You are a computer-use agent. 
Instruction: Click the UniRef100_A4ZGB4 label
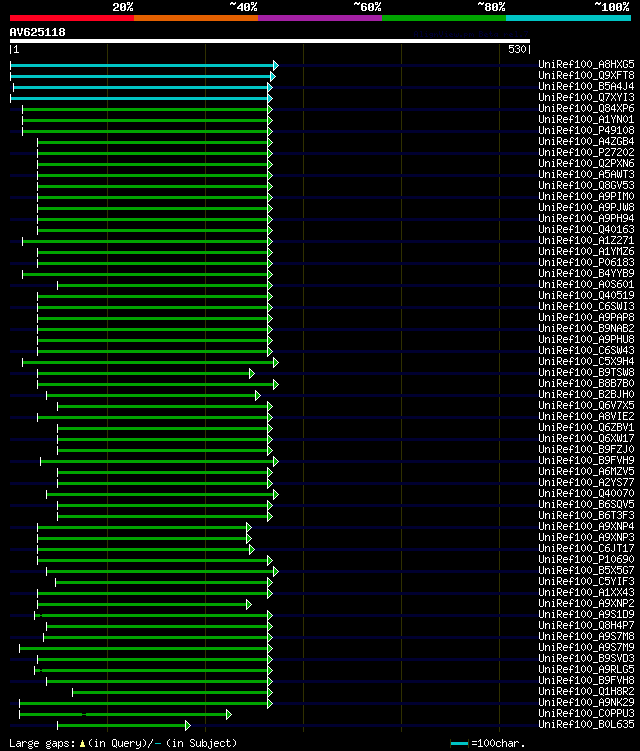586,141
